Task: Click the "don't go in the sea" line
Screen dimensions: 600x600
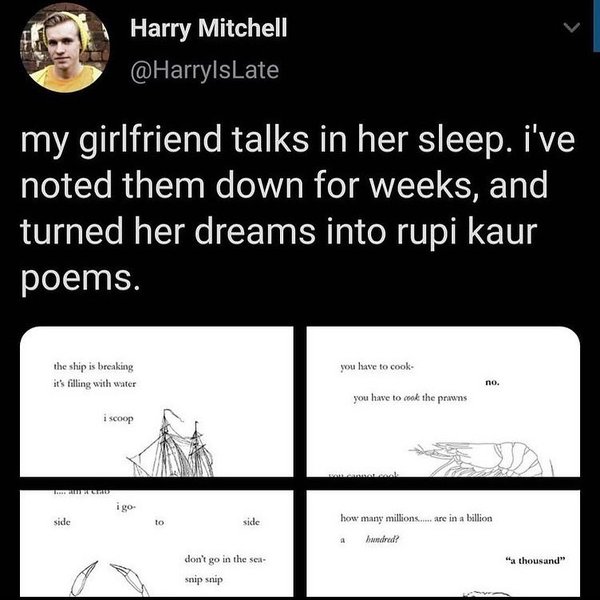Action: point(222,558)
